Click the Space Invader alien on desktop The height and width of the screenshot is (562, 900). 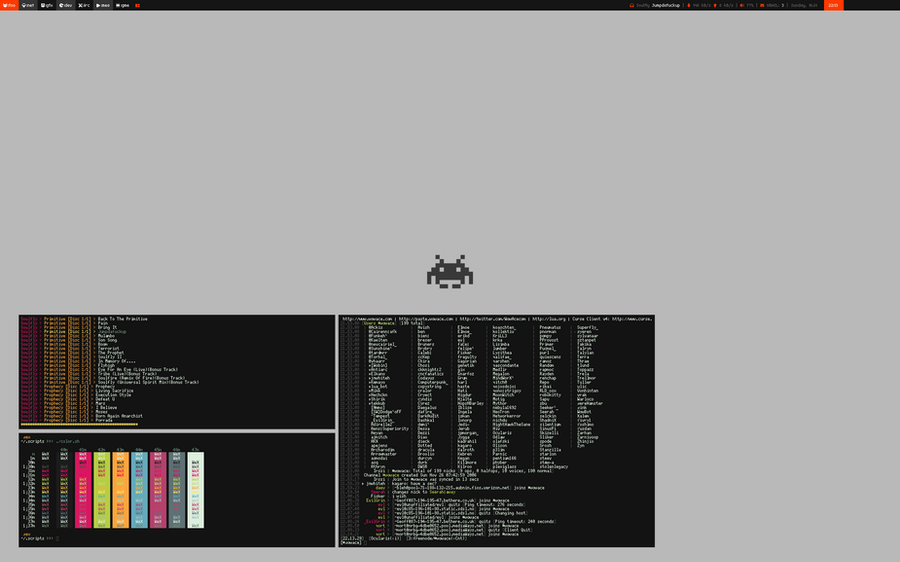450,272
